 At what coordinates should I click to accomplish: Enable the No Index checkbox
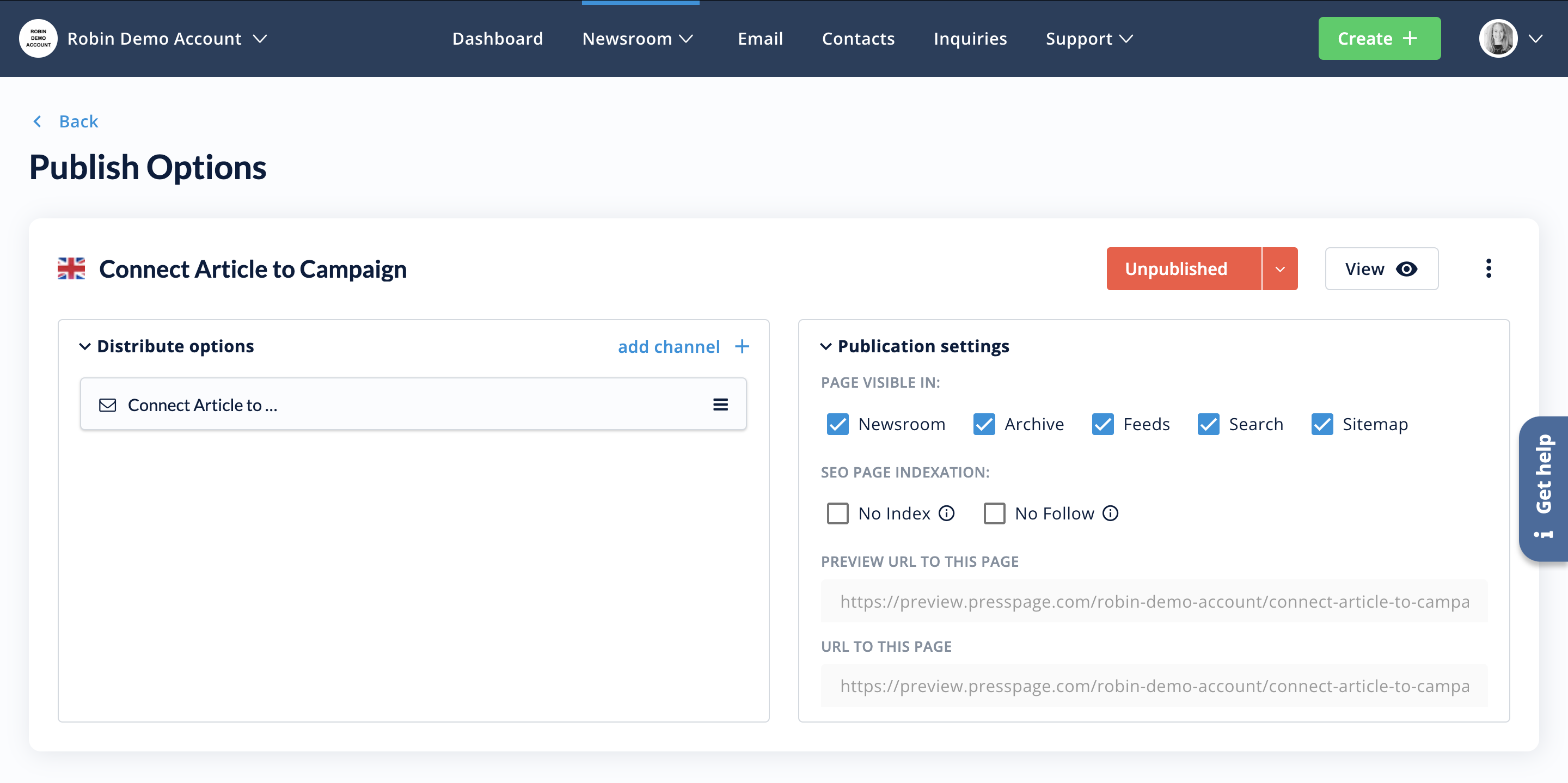click(837, 513)
